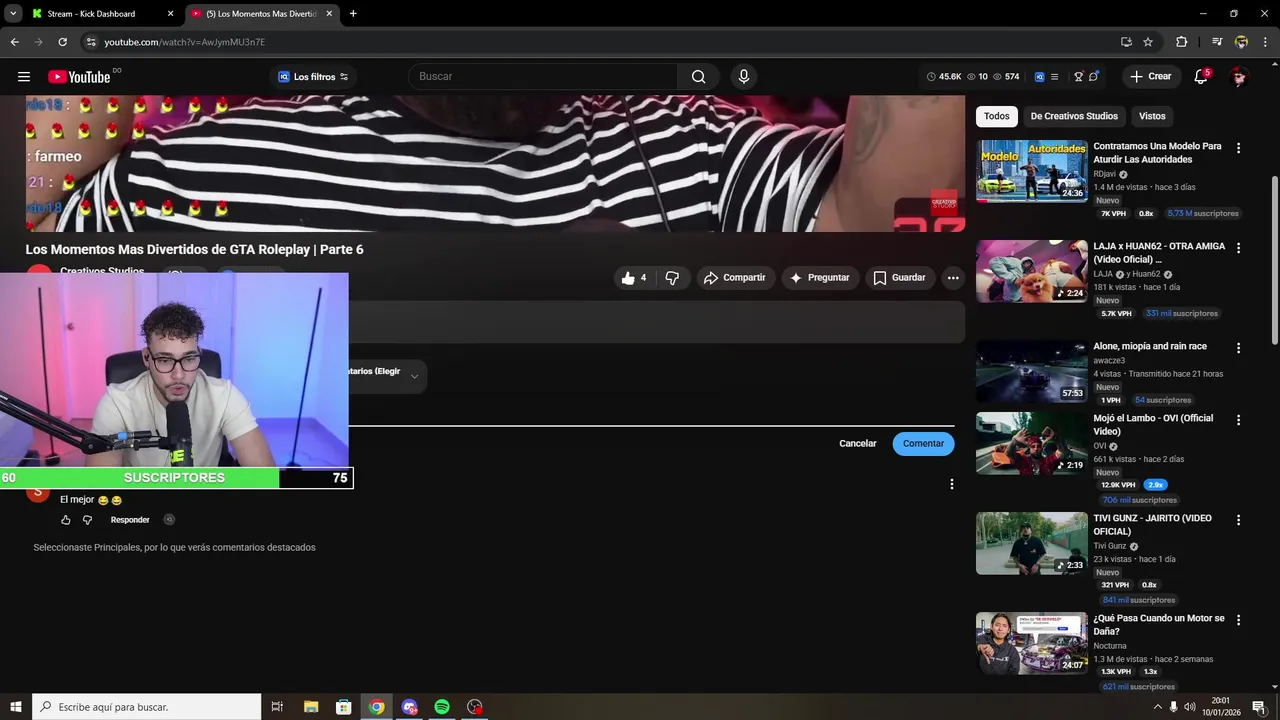Open the account avatar menu

click(x=1239, y=77)
